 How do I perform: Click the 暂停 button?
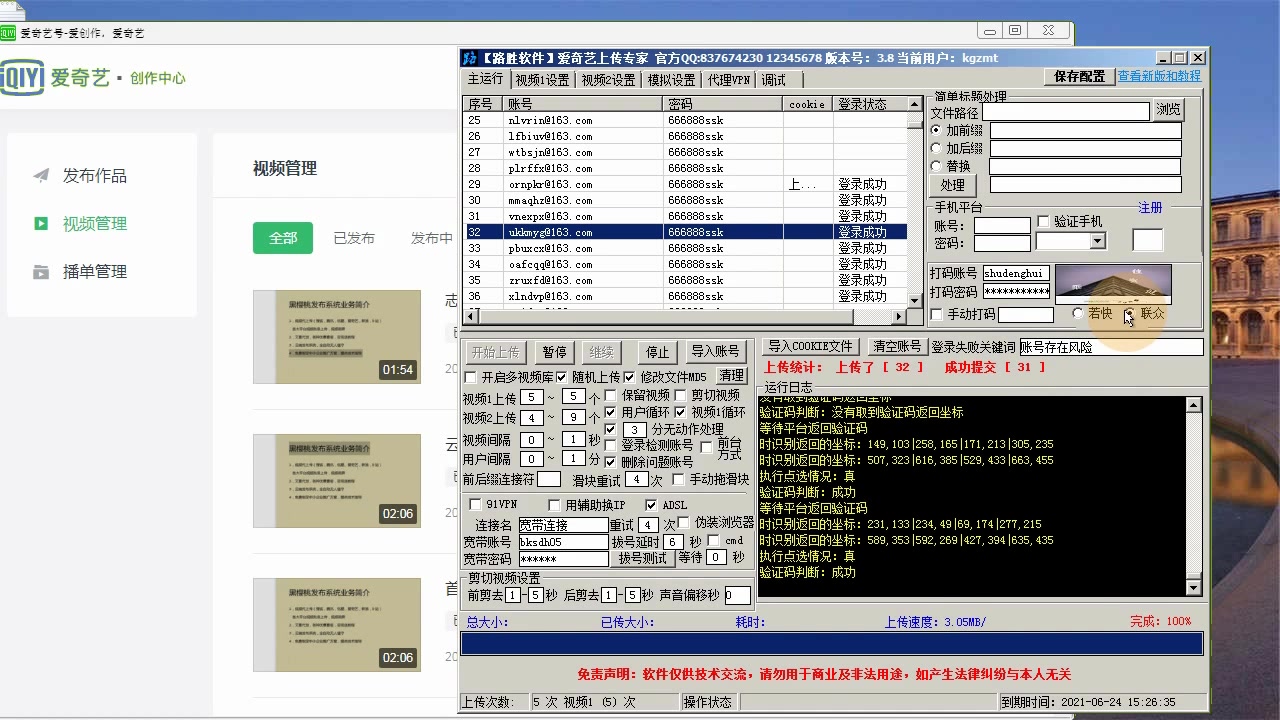tap(554, 352)
